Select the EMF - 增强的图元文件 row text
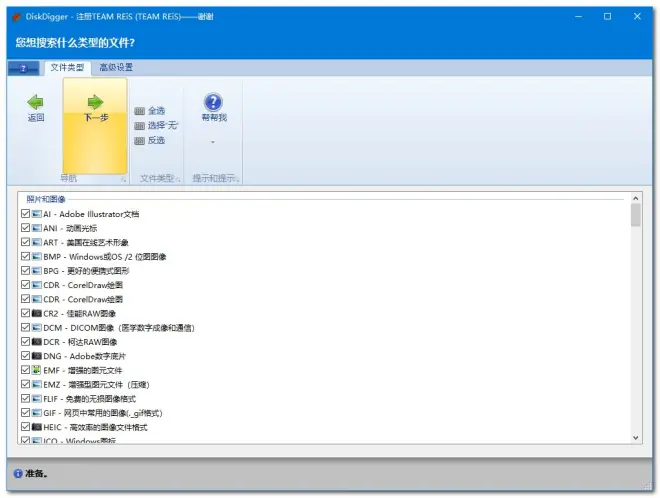 pyautogui.click(x=82, y=370)
